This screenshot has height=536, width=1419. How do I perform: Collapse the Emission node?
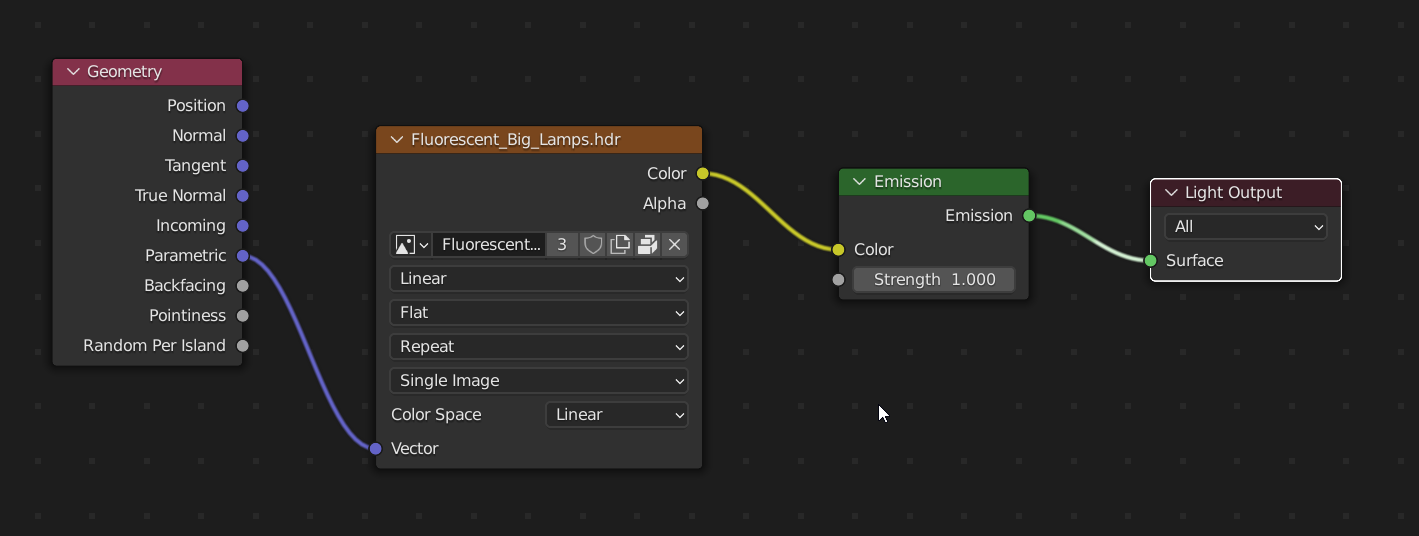[860, 182]
